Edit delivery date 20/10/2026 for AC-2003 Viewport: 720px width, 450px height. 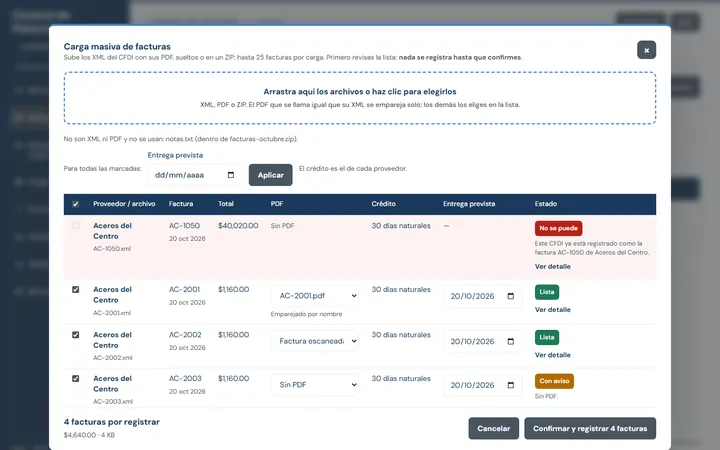pyautogui.click(x=482, y=385)
